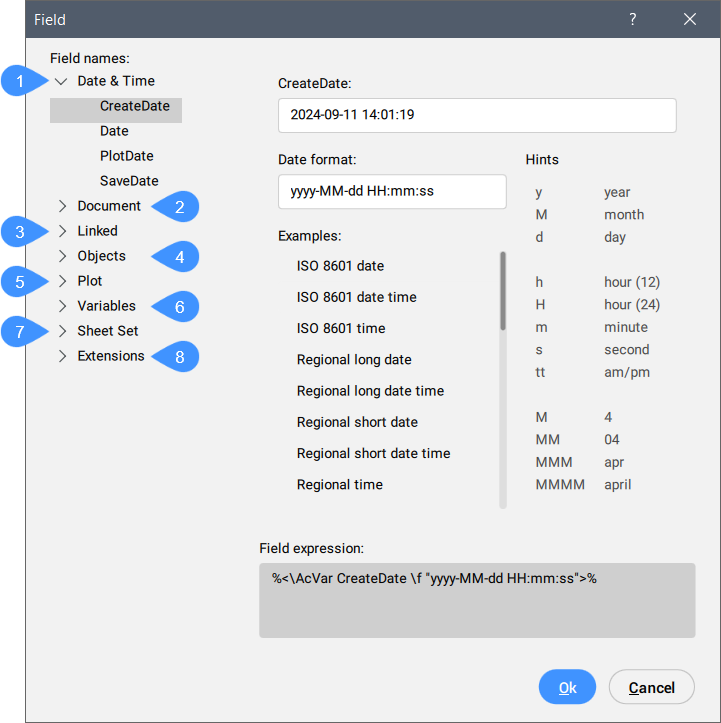Choose ISO 8601 date time example
Screen dimensions: 721x723
coord(356,297)
